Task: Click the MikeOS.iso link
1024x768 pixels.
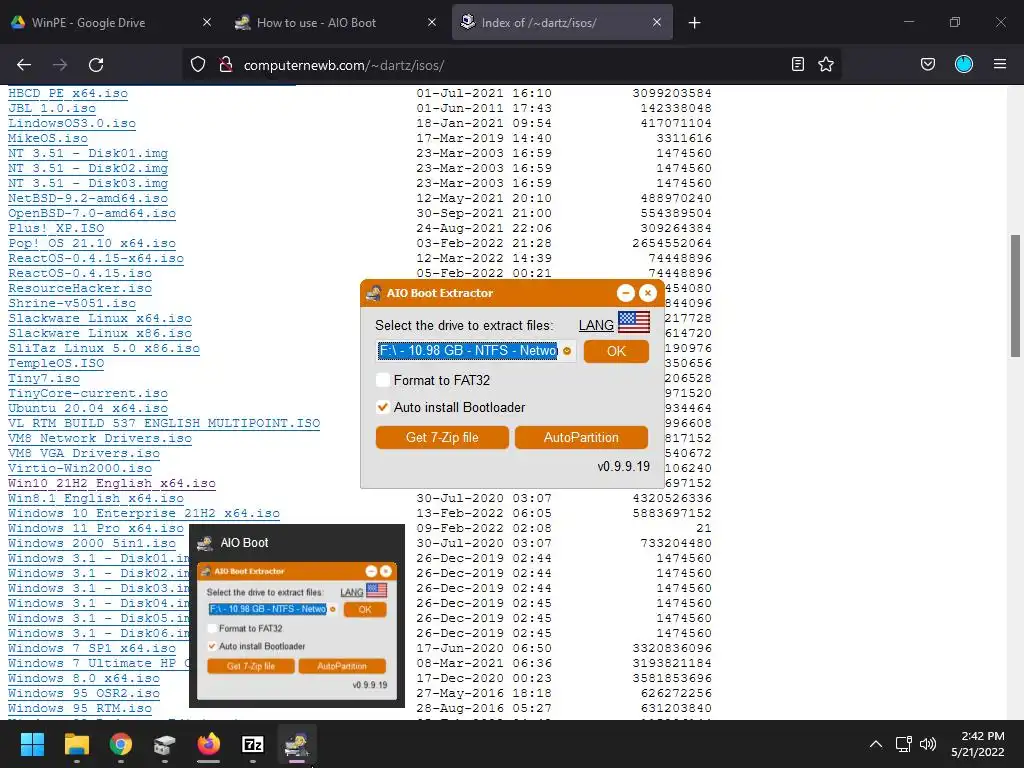Action: click(48, 138)
